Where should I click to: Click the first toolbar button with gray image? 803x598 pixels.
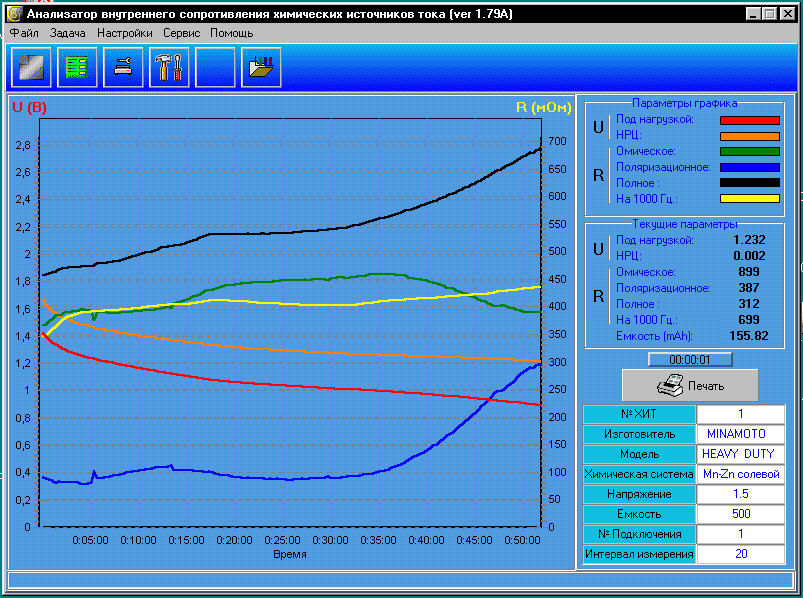[x=31, y=67]
